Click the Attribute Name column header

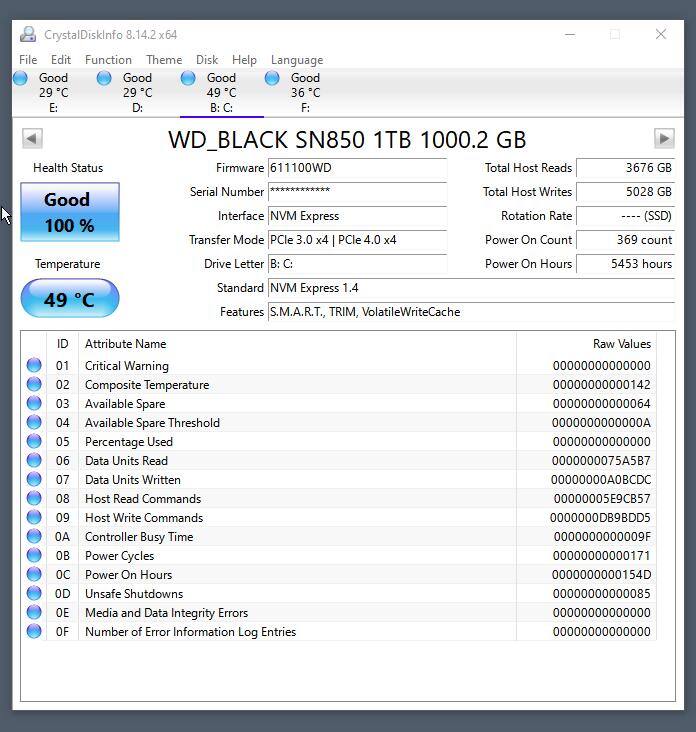point(297,344)
